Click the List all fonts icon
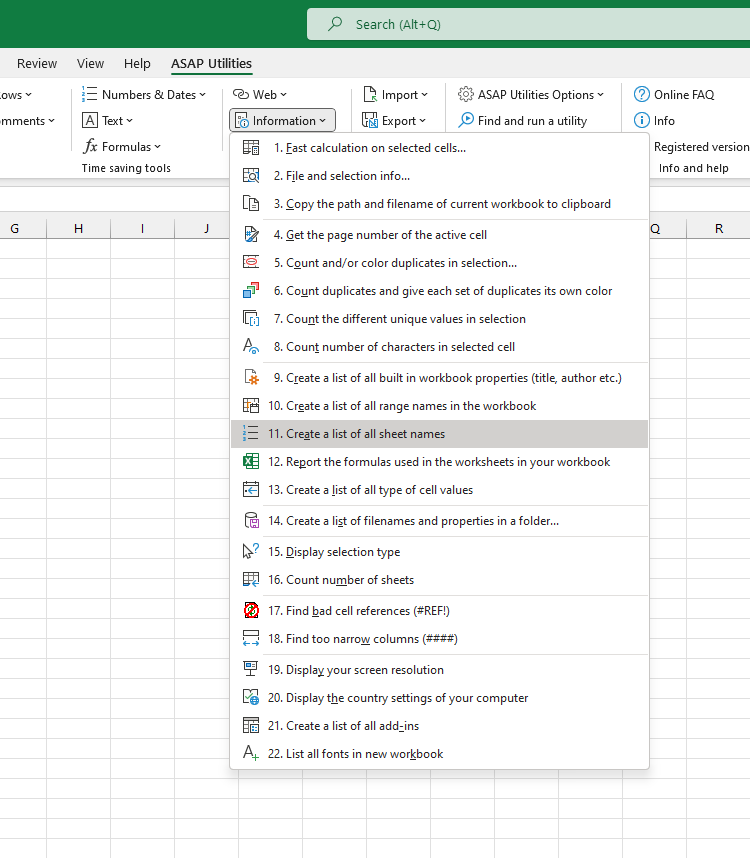 (x=251, y=753)
